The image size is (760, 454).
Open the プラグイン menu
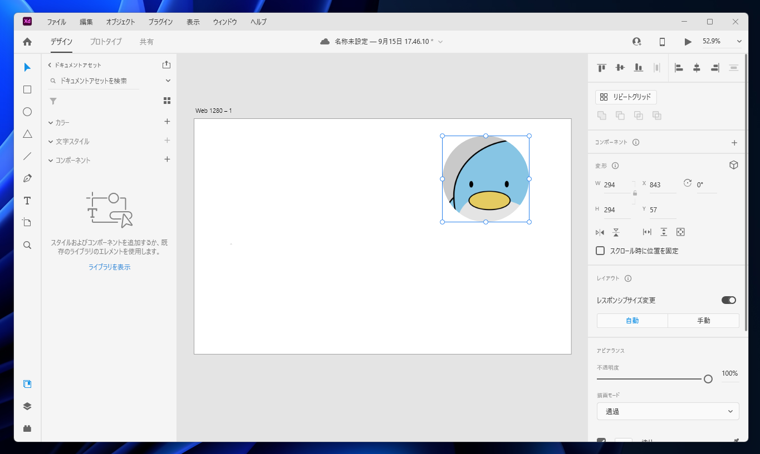pyautogui.click(x=160, y=22)
